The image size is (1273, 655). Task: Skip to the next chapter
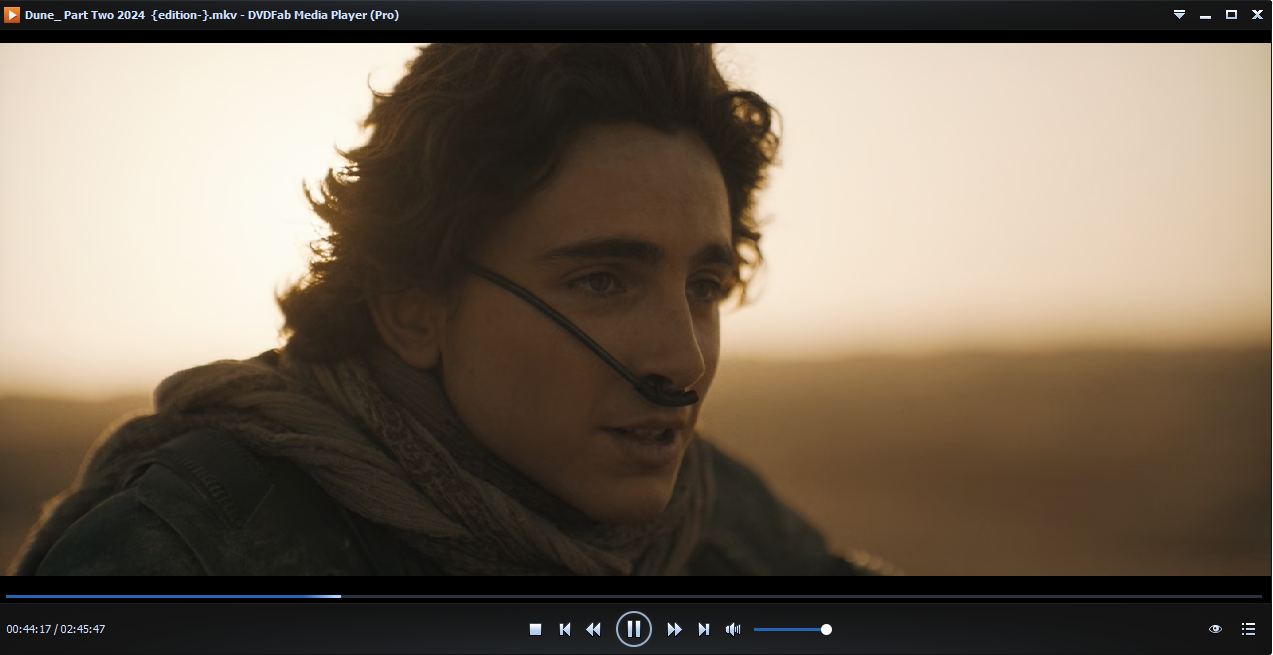click(x=704, y=629)
